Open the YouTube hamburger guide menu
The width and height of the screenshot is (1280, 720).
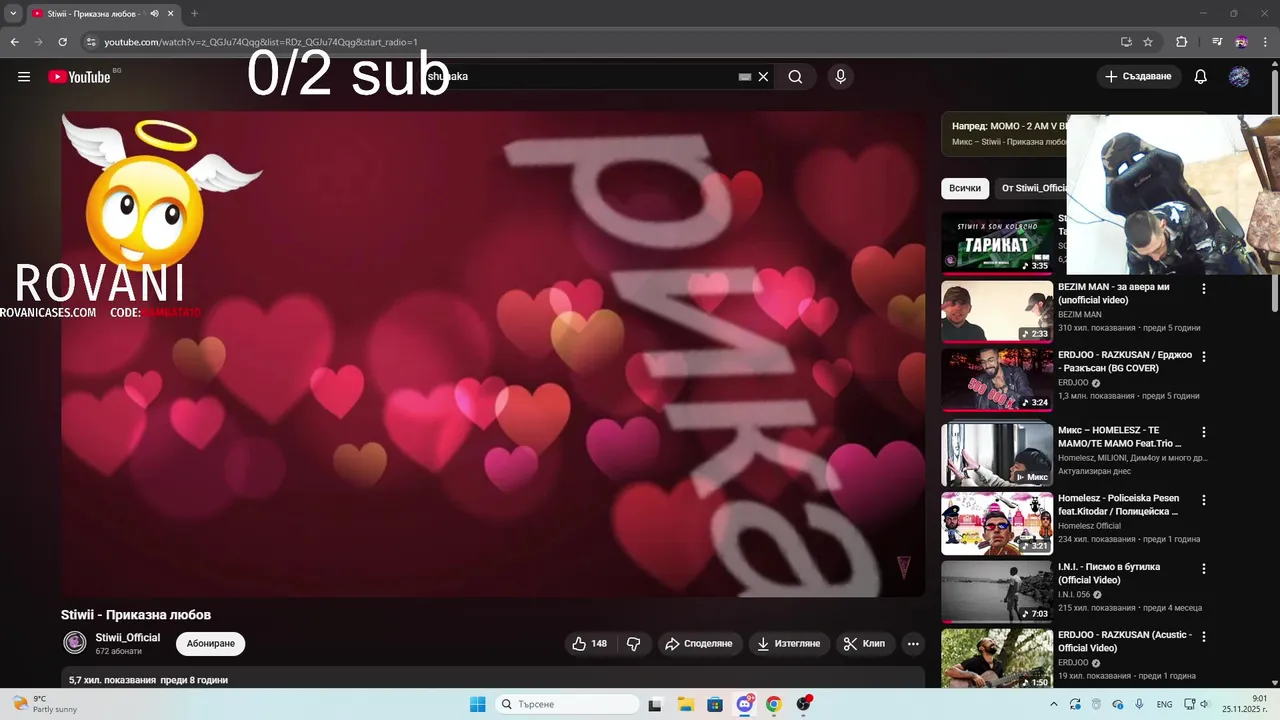[24, 77]
